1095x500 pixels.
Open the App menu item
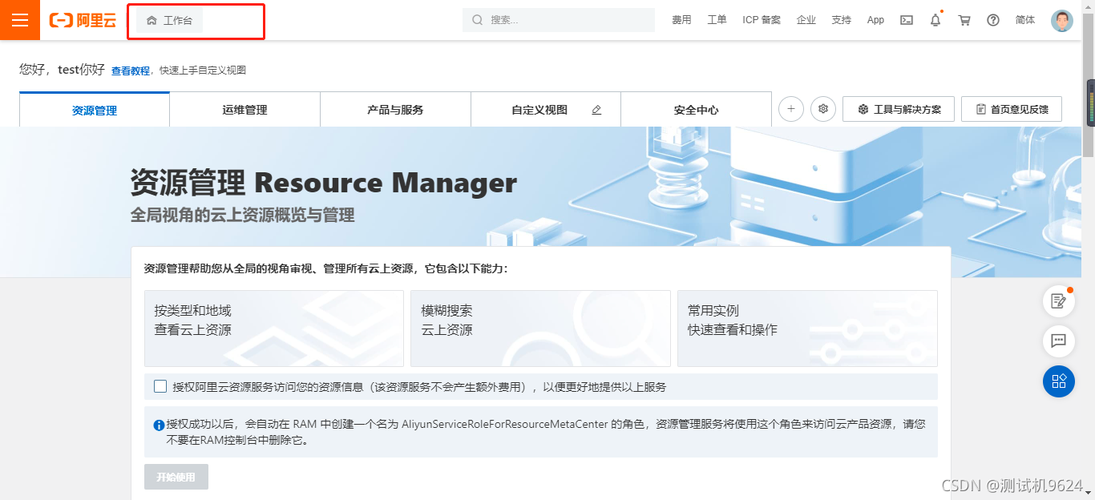coord(875,20)
